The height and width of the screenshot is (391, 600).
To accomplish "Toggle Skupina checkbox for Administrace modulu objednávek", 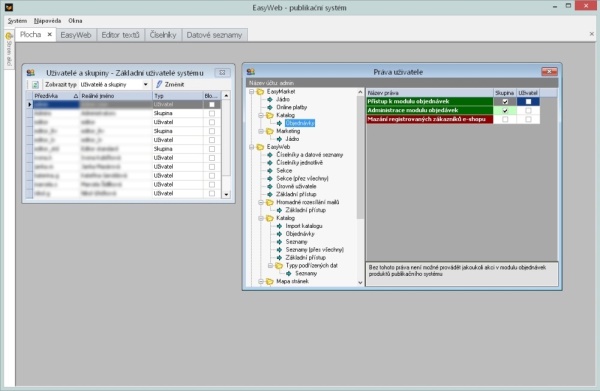I will click(505, 111).
